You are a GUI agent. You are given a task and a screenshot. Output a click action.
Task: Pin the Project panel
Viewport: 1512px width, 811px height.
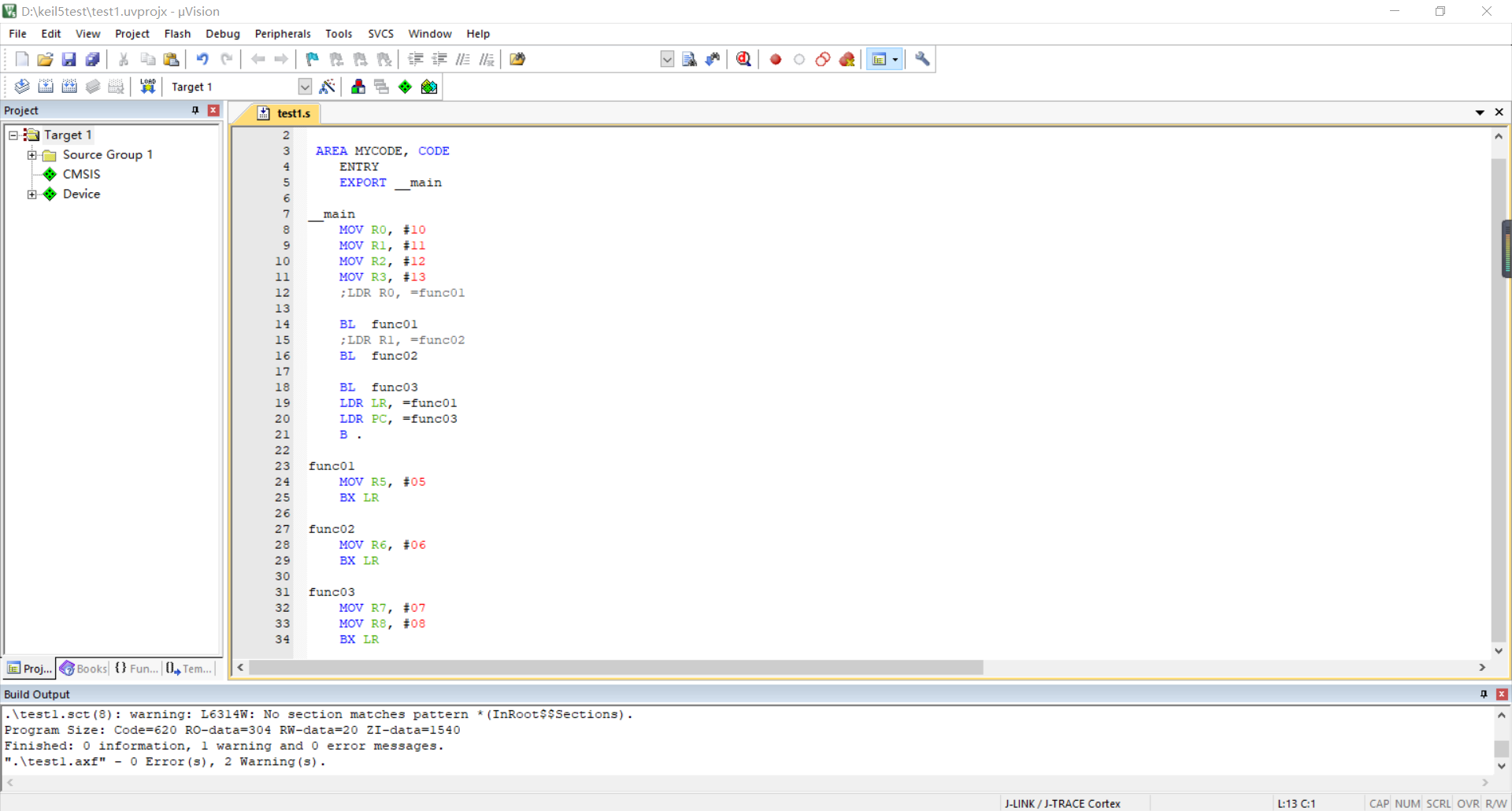tap(195, 110)
